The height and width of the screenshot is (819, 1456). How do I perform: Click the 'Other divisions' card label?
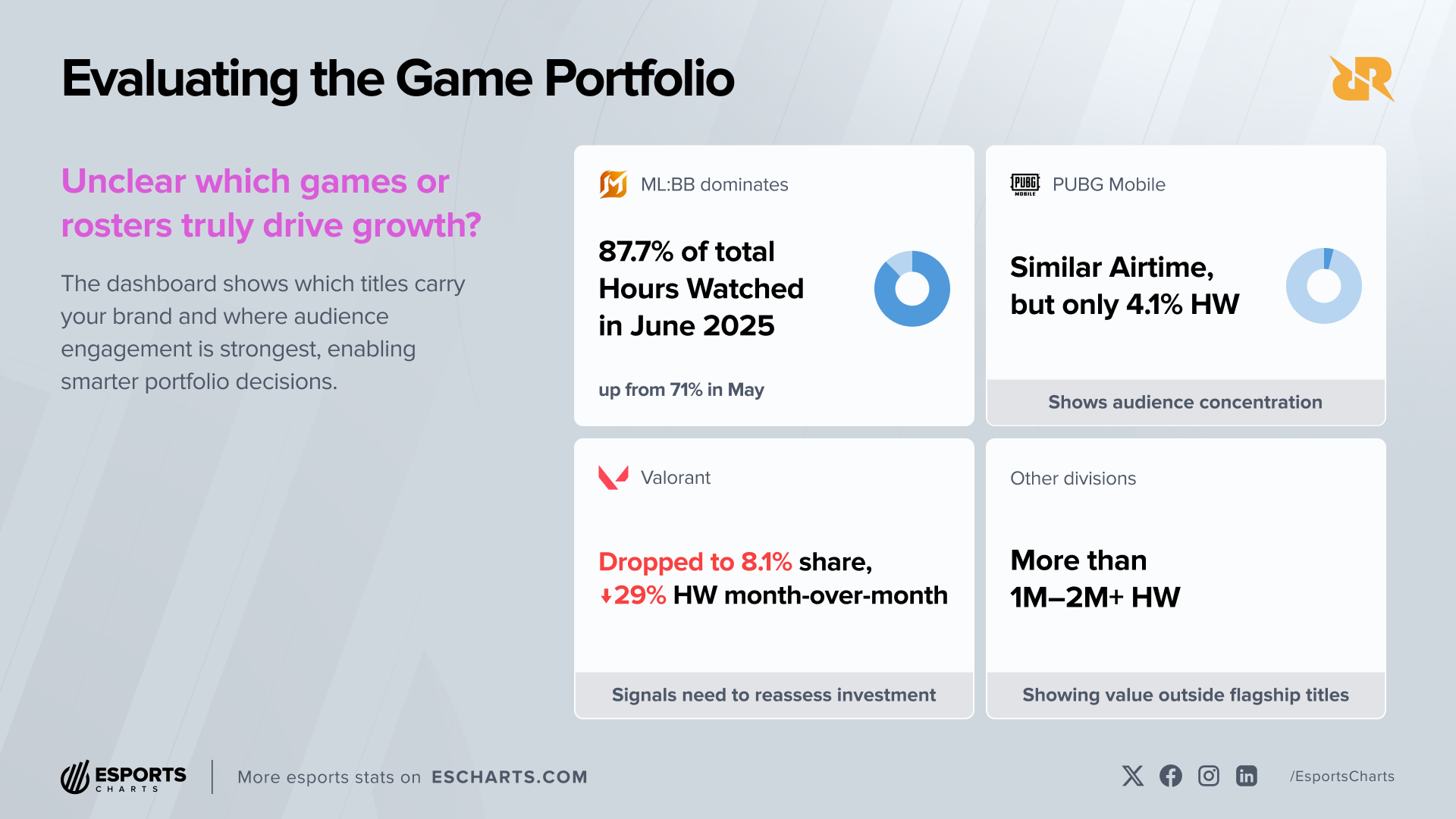(x=1072, y=479)
